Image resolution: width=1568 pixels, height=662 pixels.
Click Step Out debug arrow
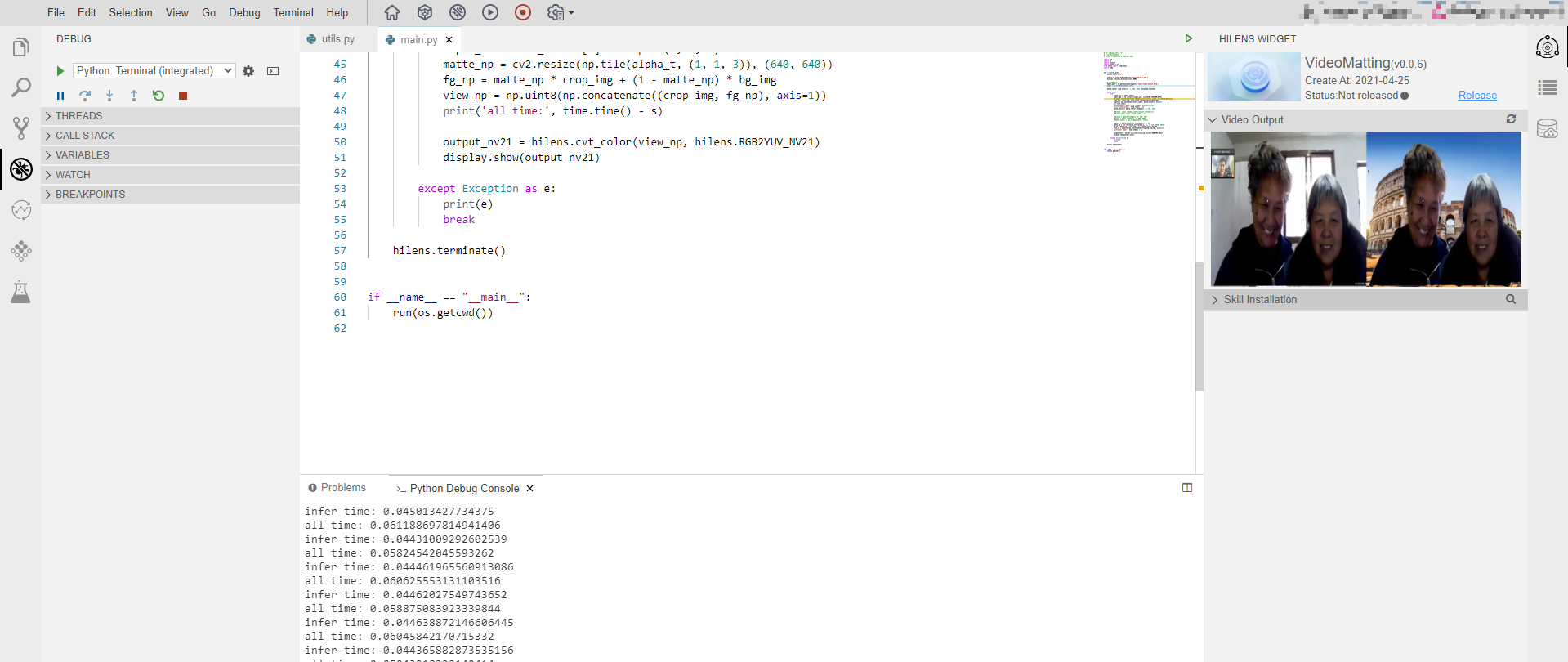coord(134,96)
